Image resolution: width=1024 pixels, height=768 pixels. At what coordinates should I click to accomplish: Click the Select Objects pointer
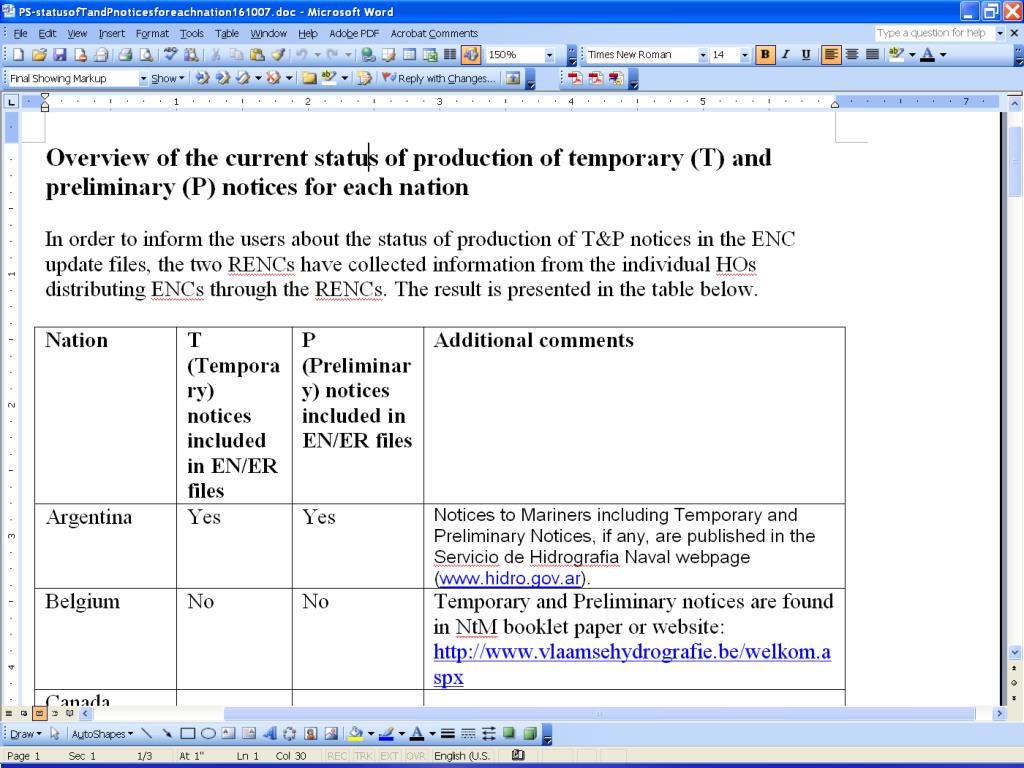[x=55, y=734]
